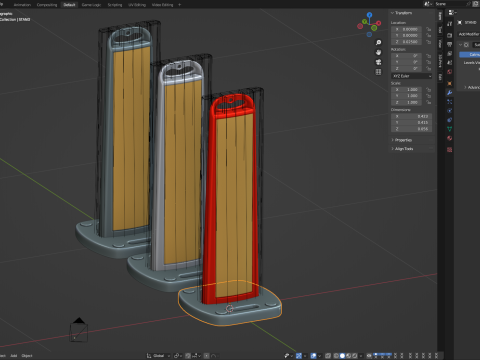Lock the Location Z value
The height and width of the screenshot is (360, 480).
tap(429, 42)
